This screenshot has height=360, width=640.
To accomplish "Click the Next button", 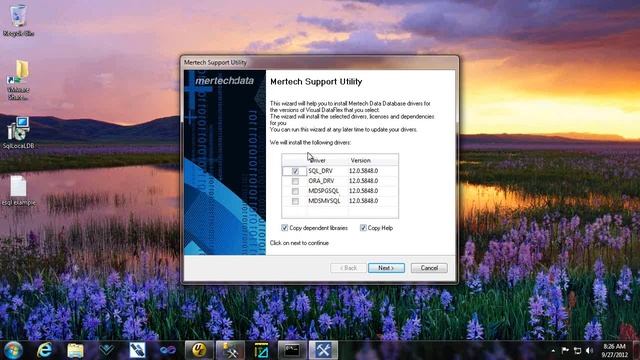I will point(386,268).
